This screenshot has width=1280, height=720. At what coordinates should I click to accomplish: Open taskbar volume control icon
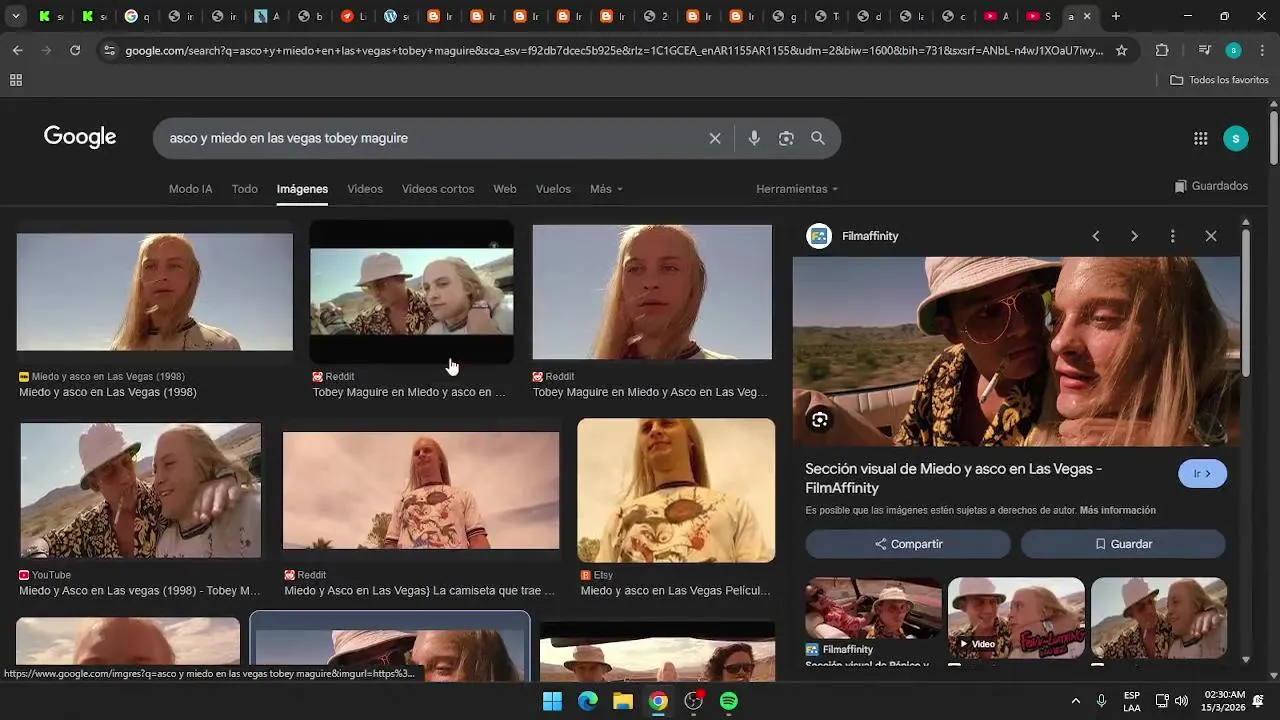1181,701
